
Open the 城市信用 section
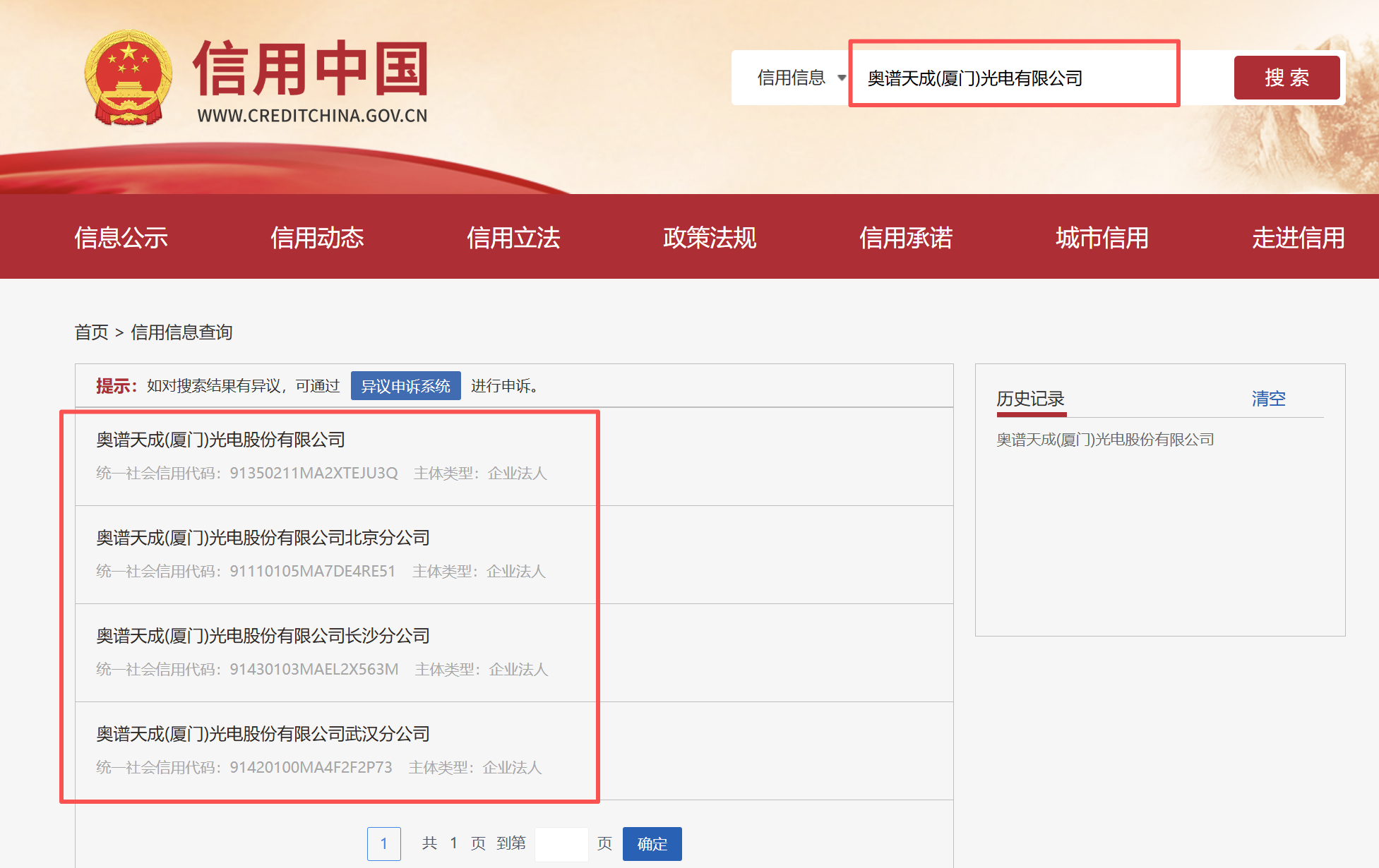tap(1102, 238)
